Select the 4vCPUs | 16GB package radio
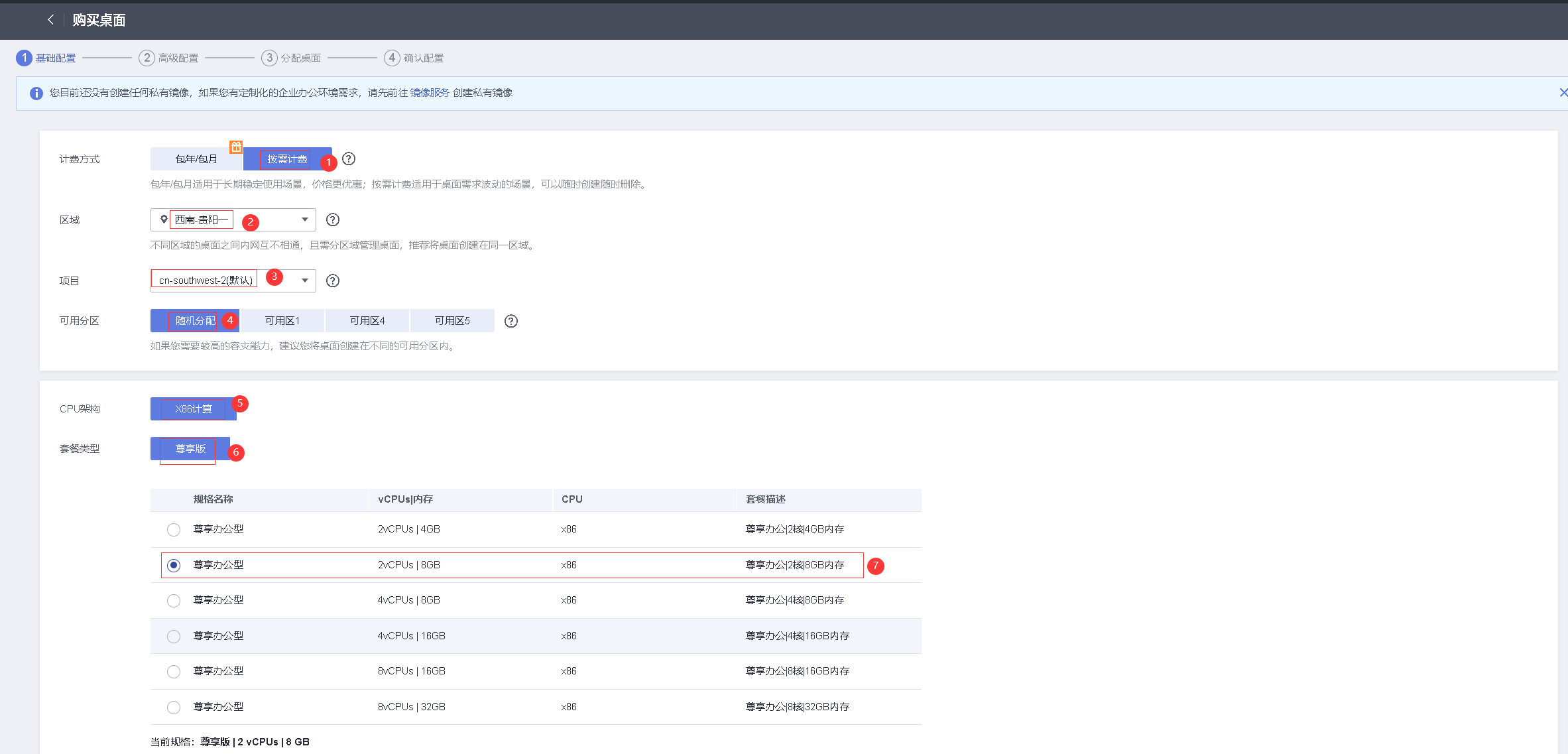 click(x=174, y=637)
